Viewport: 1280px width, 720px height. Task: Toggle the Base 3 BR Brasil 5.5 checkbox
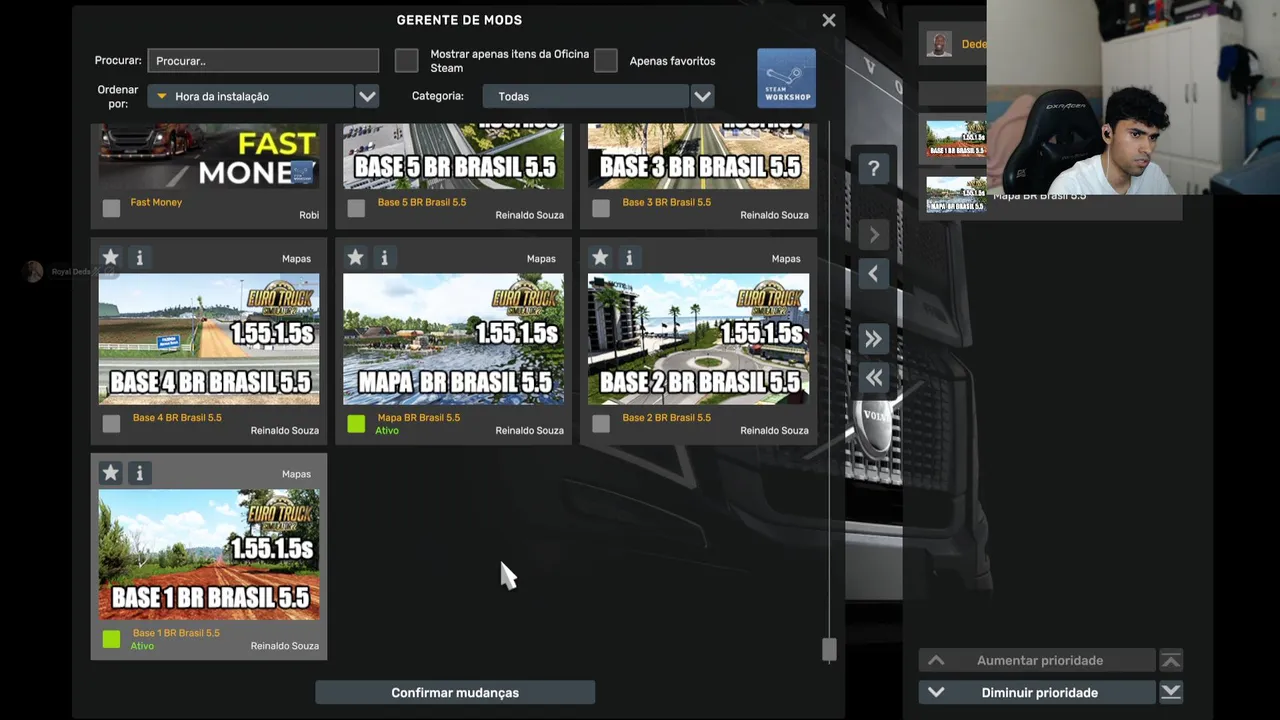click(601, 208)
